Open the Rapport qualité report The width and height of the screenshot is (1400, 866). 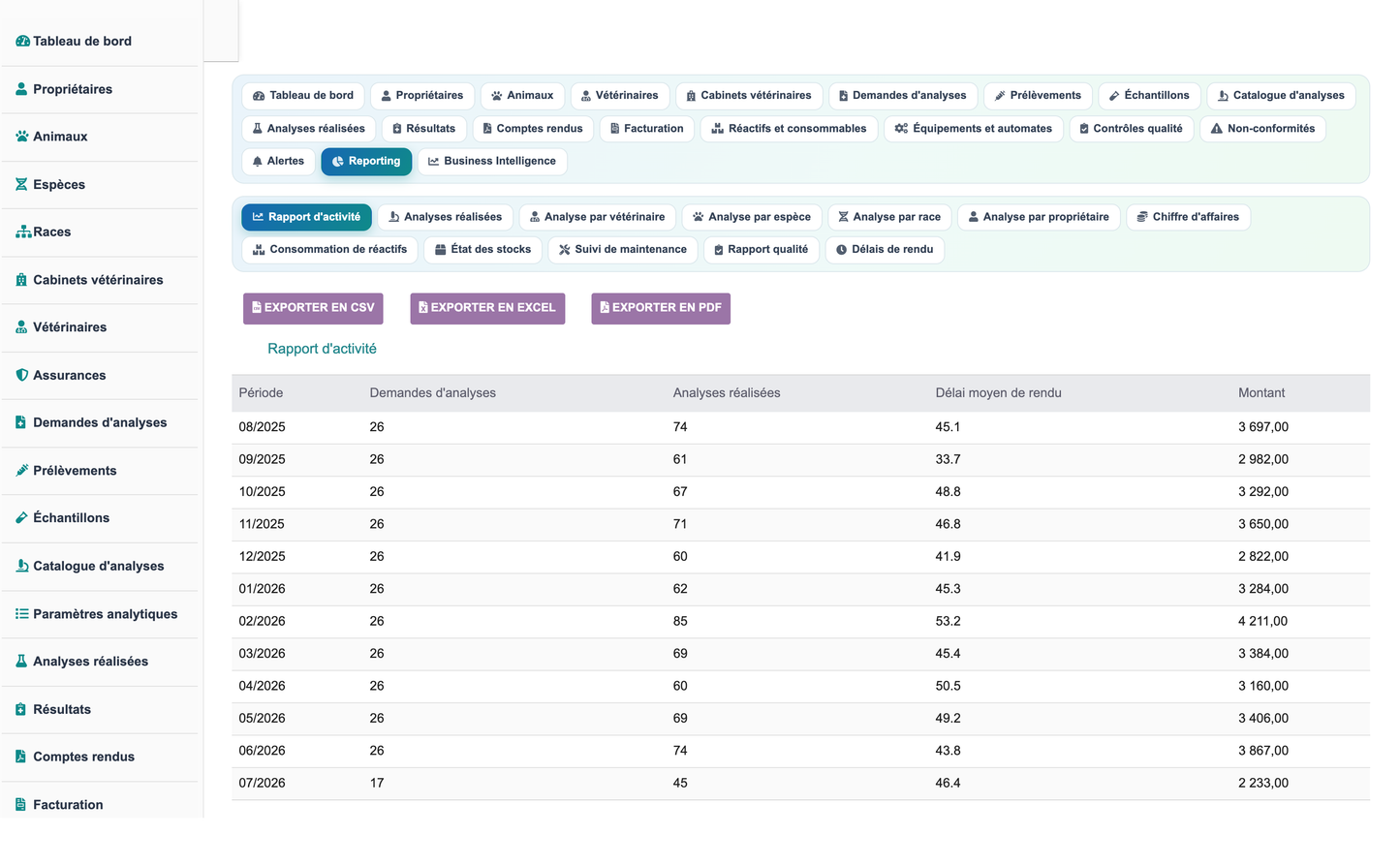[762, 250]
